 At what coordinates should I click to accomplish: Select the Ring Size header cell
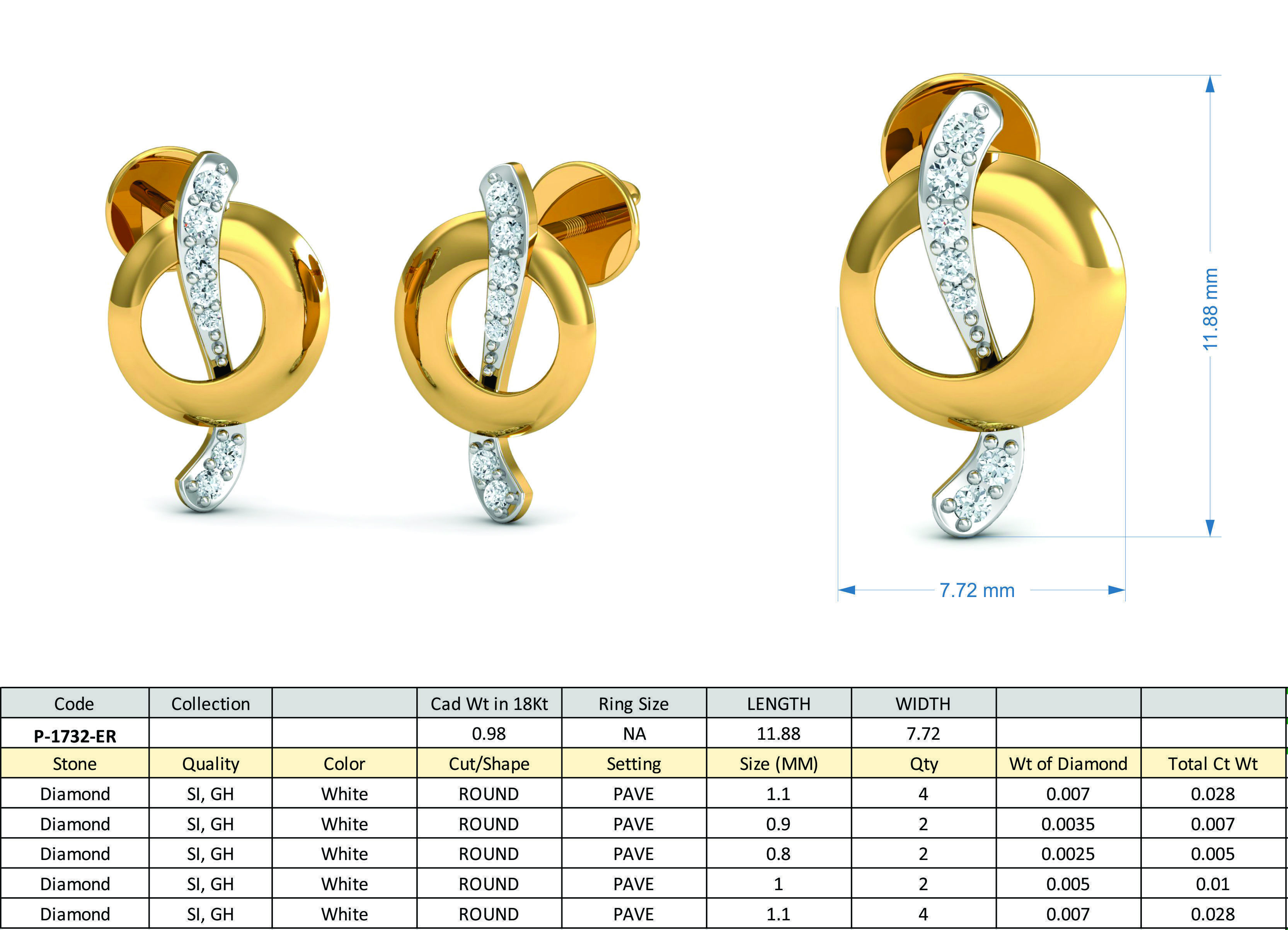point(634,704)
